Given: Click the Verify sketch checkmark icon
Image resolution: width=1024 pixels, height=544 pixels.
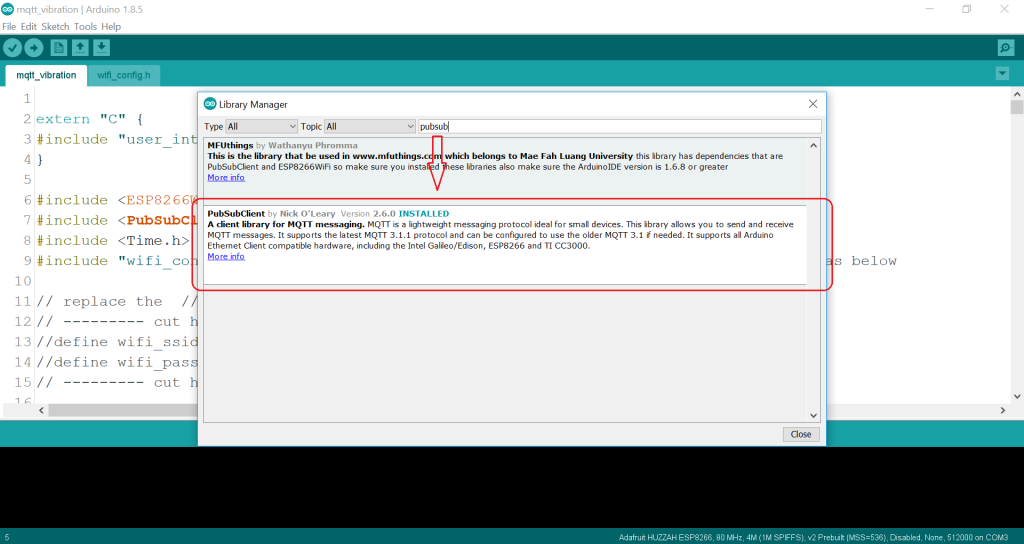Looking at the screenshot, I should pyautogui.click(x=12, y=48).
